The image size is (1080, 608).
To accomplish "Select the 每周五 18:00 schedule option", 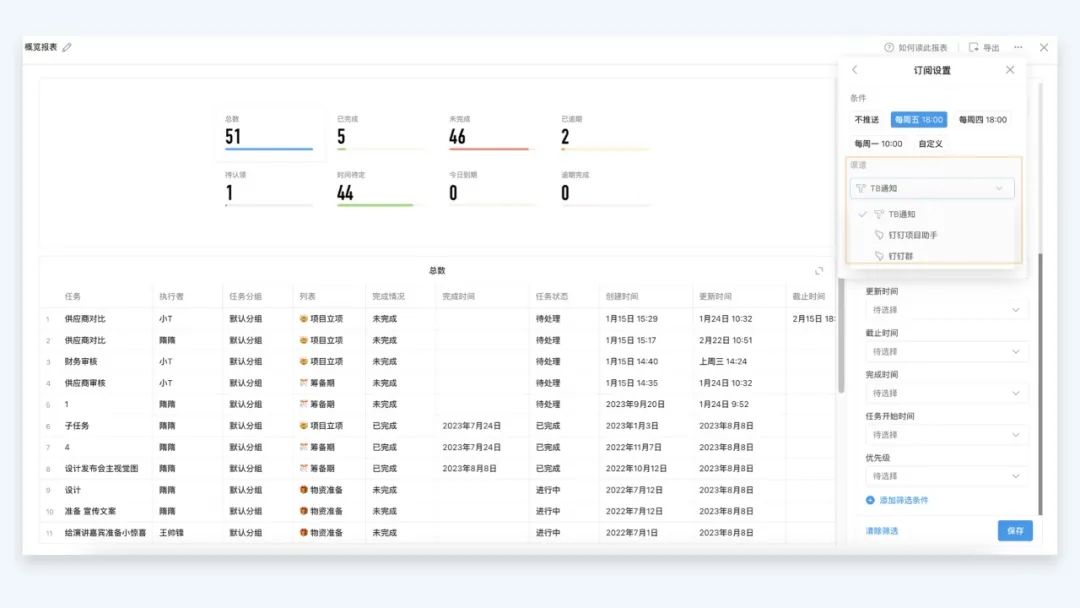I will click(919, 120).
